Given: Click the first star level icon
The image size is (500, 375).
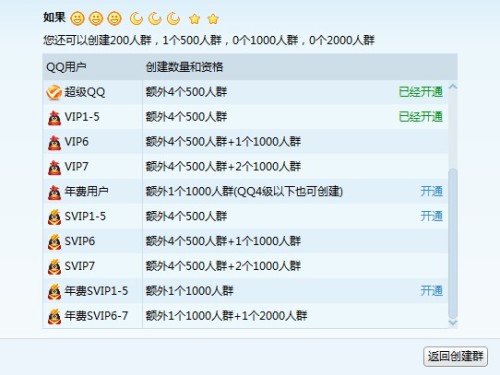Looking at the screenshot, I should click(x=194, y=19).
